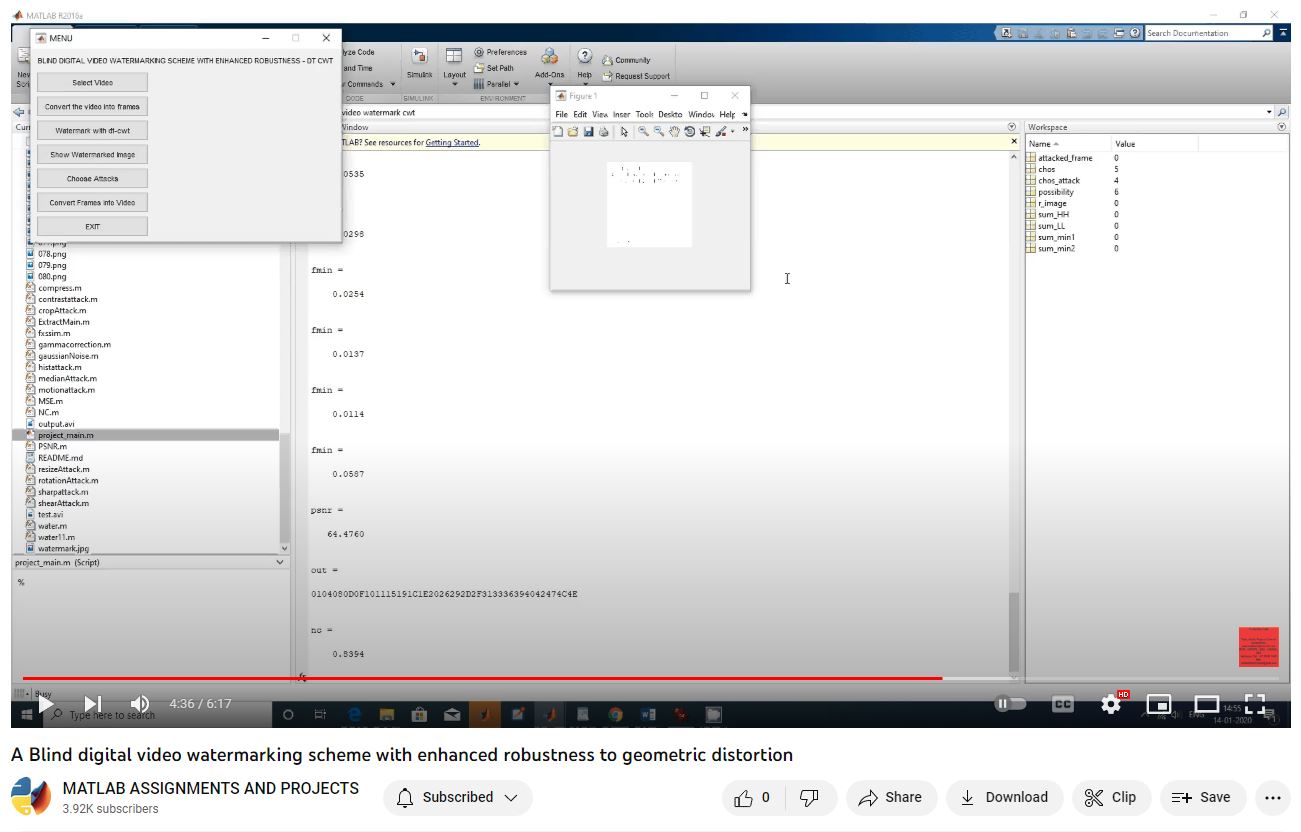Mute the video with the volume icon
Viewport: 1301px width, 832px height.
coord(140,705)
